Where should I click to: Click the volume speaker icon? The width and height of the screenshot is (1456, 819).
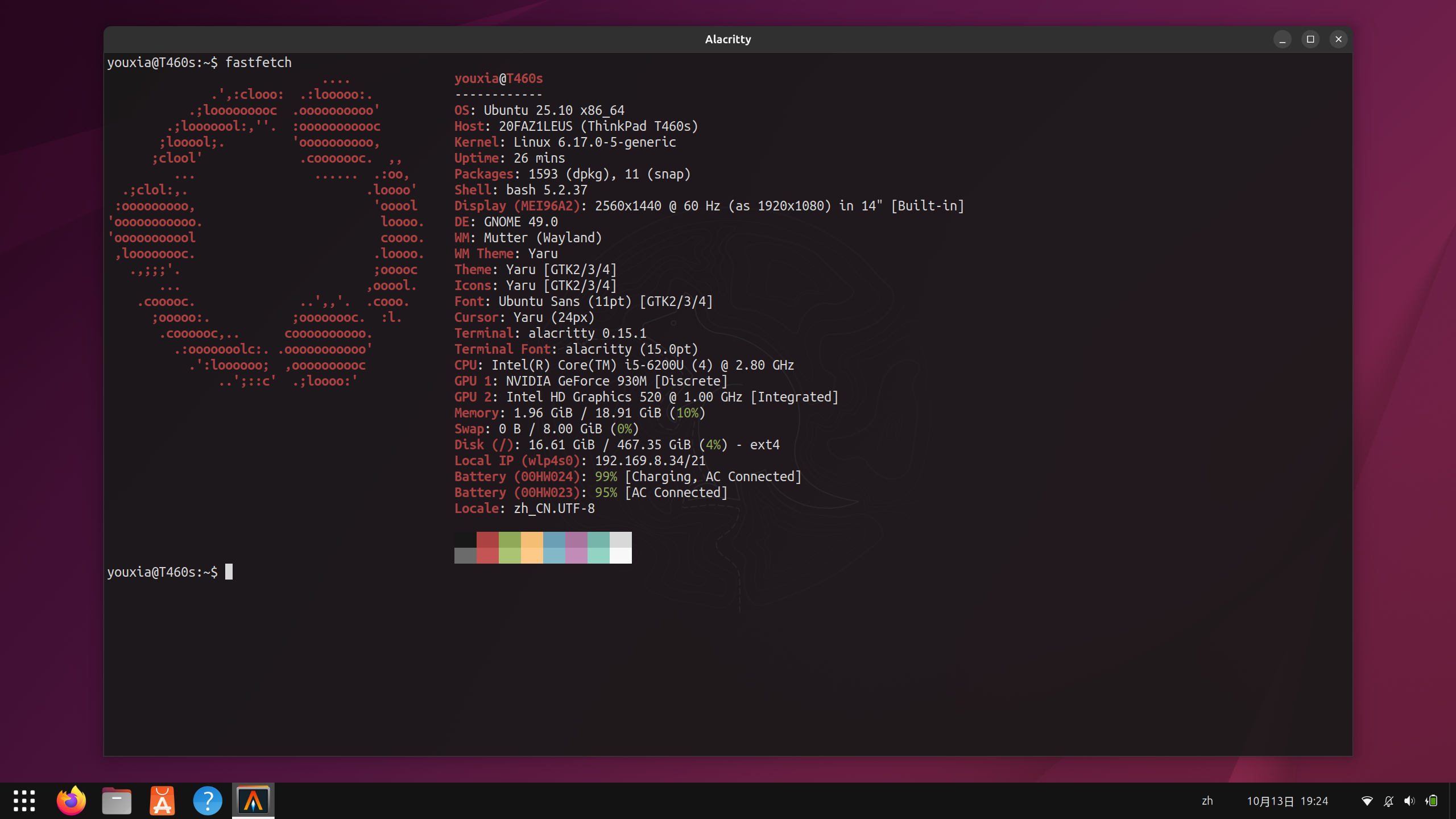[x=1409, y=801]
